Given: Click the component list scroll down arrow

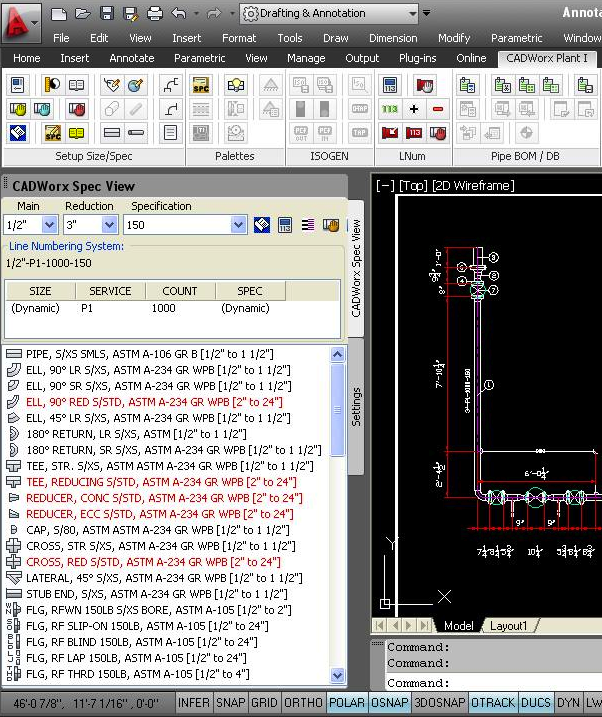Looking at the screenshot, I should 337,675.
